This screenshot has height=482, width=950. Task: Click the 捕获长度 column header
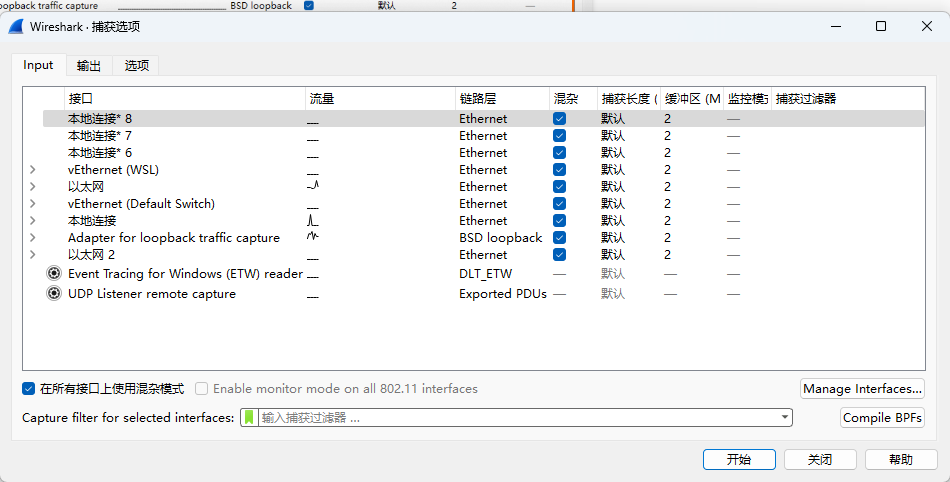tap(629, 99)
